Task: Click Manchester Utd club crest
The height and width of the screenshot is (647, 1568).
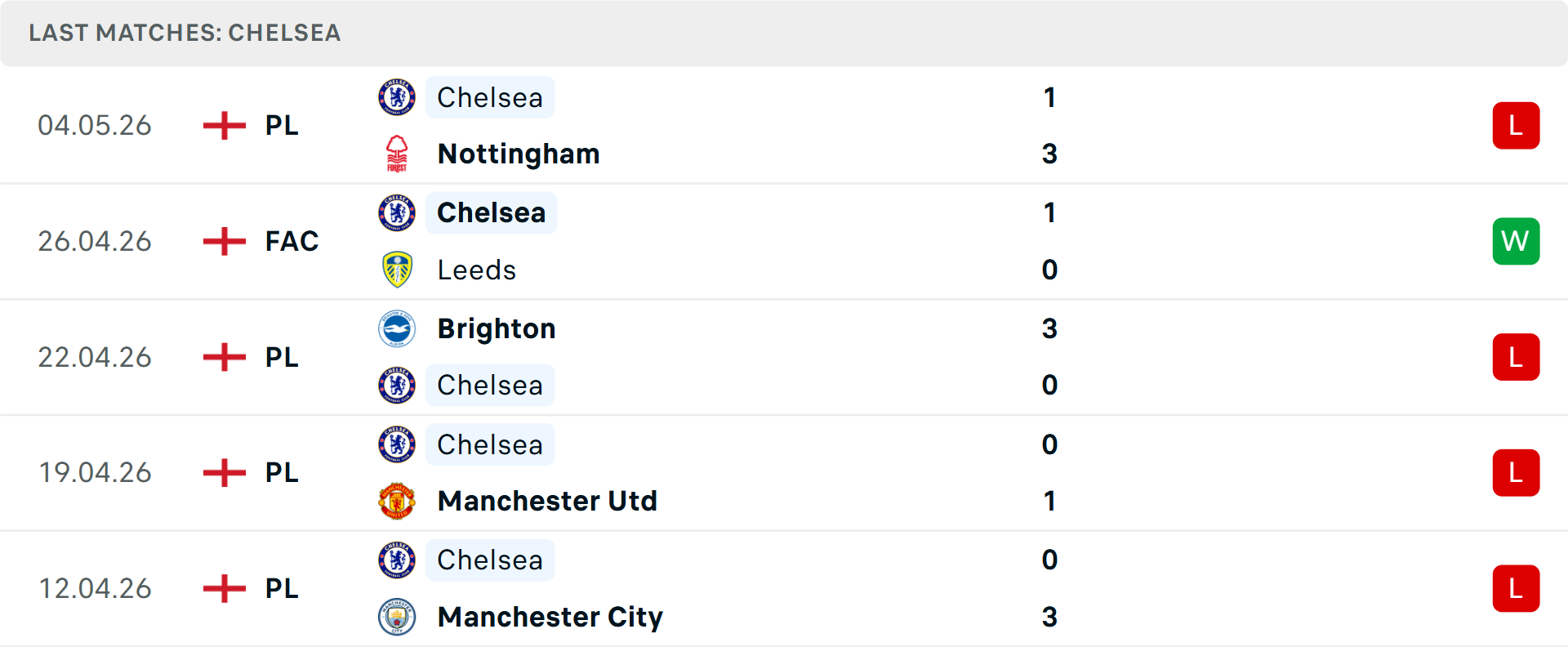Action: pyautogui.click(x=397, y=501)
